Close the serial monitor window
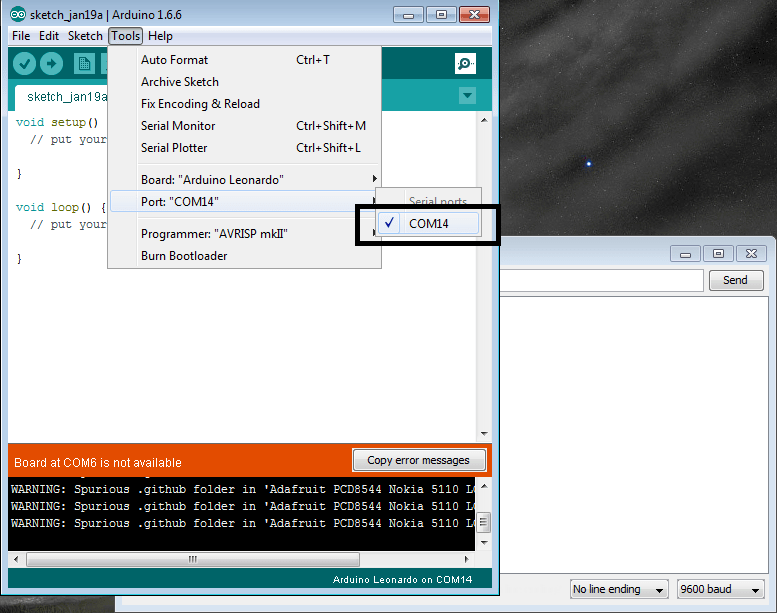This screenshot has height=613, width=777. point(751,254)
